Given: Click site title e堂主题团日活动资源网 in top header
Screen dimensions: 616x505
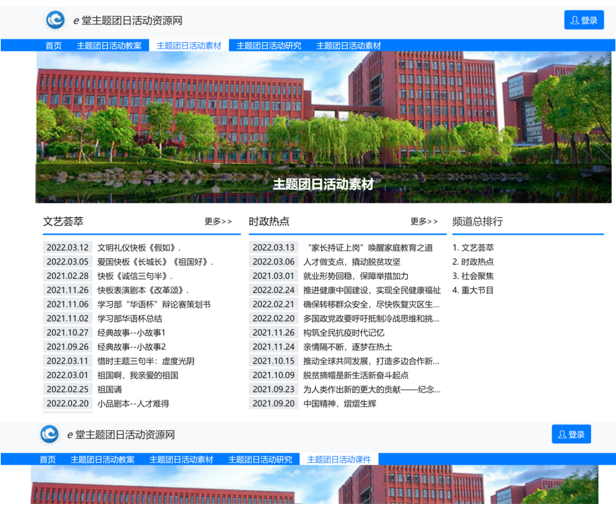Looking at the screenshot, I should point(128,20).
